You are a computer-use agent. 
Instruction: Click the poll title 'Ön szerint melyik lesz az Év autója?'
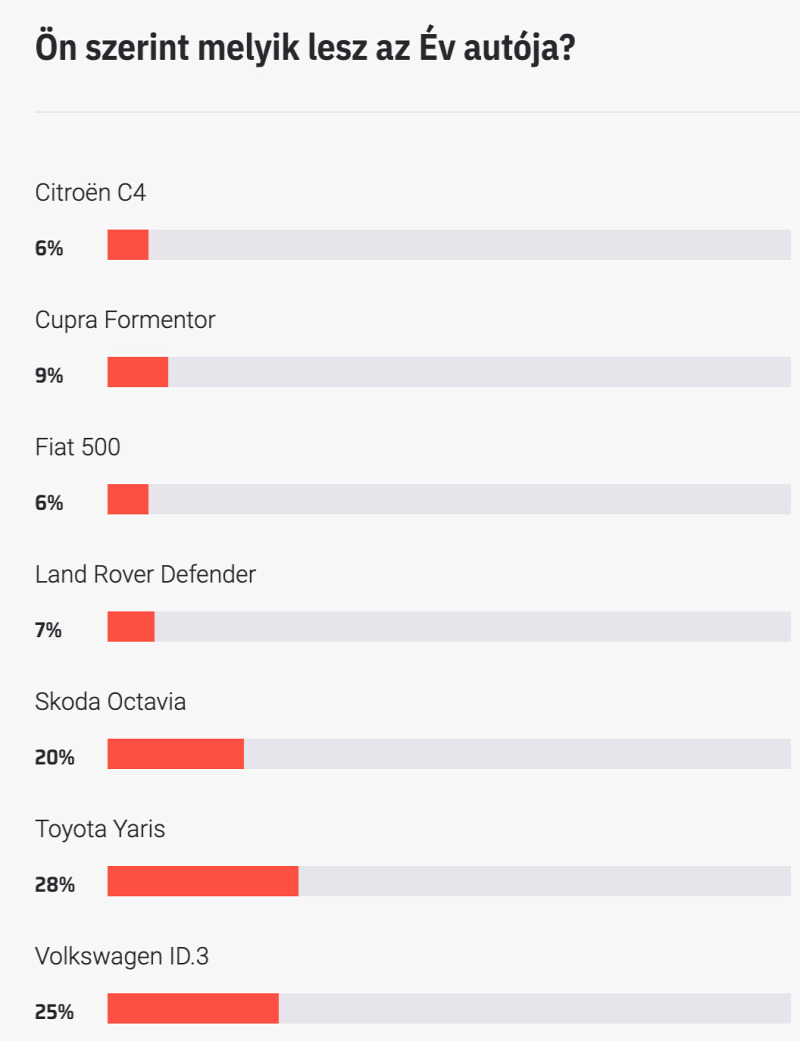pos(305,48)
